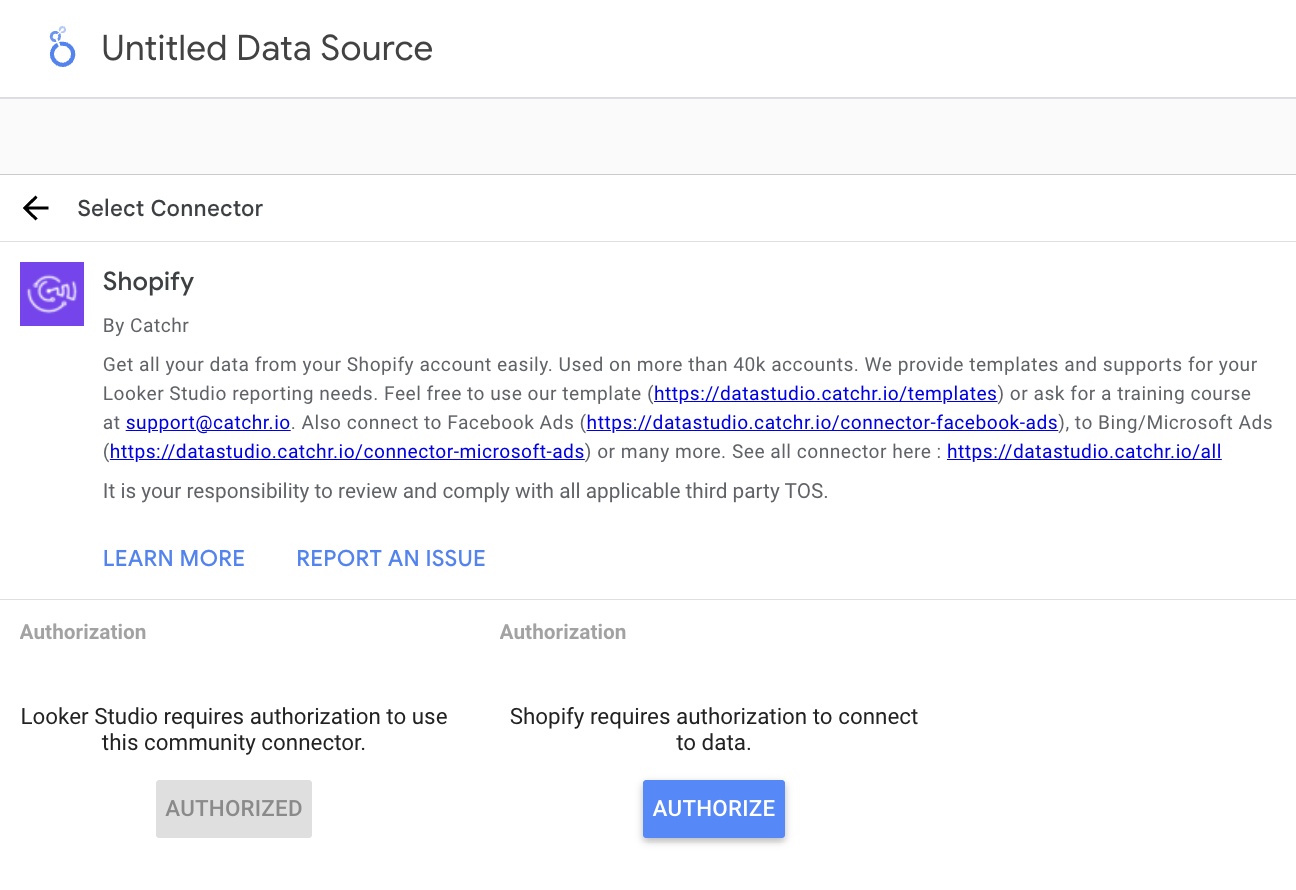This screenshot has height=890, width=1296.
Task: Click the By Catchr author label
Action: coord(146,325)
